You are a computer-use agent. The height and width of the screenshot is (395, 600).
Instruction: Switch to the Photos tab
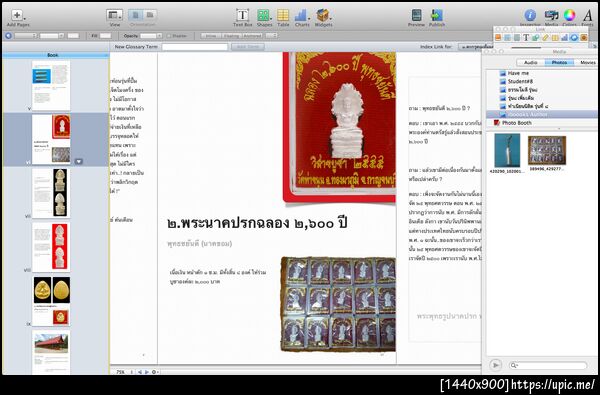coord(559,62)
